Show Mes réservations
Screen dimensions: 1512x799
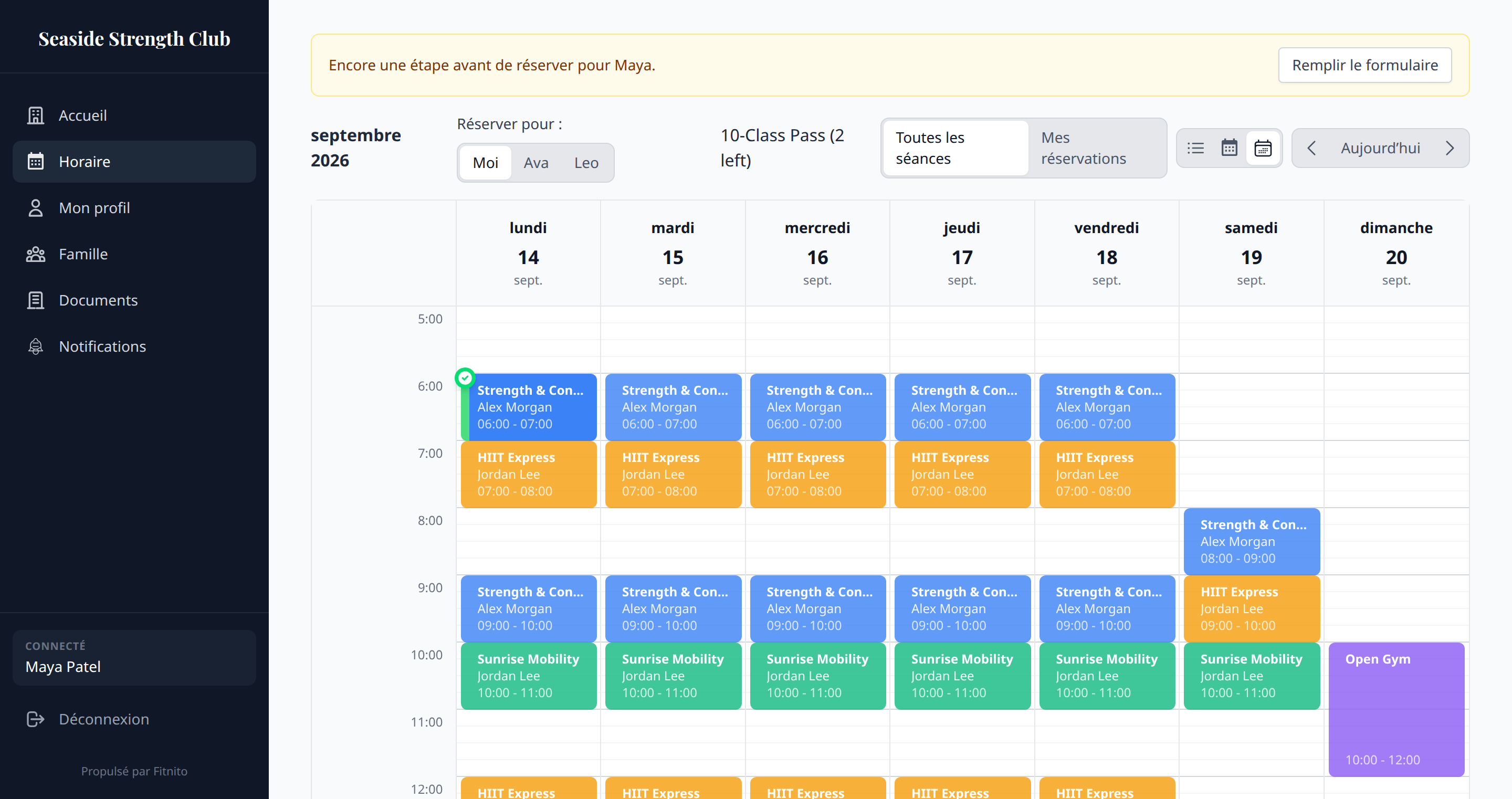(1096, 148)
